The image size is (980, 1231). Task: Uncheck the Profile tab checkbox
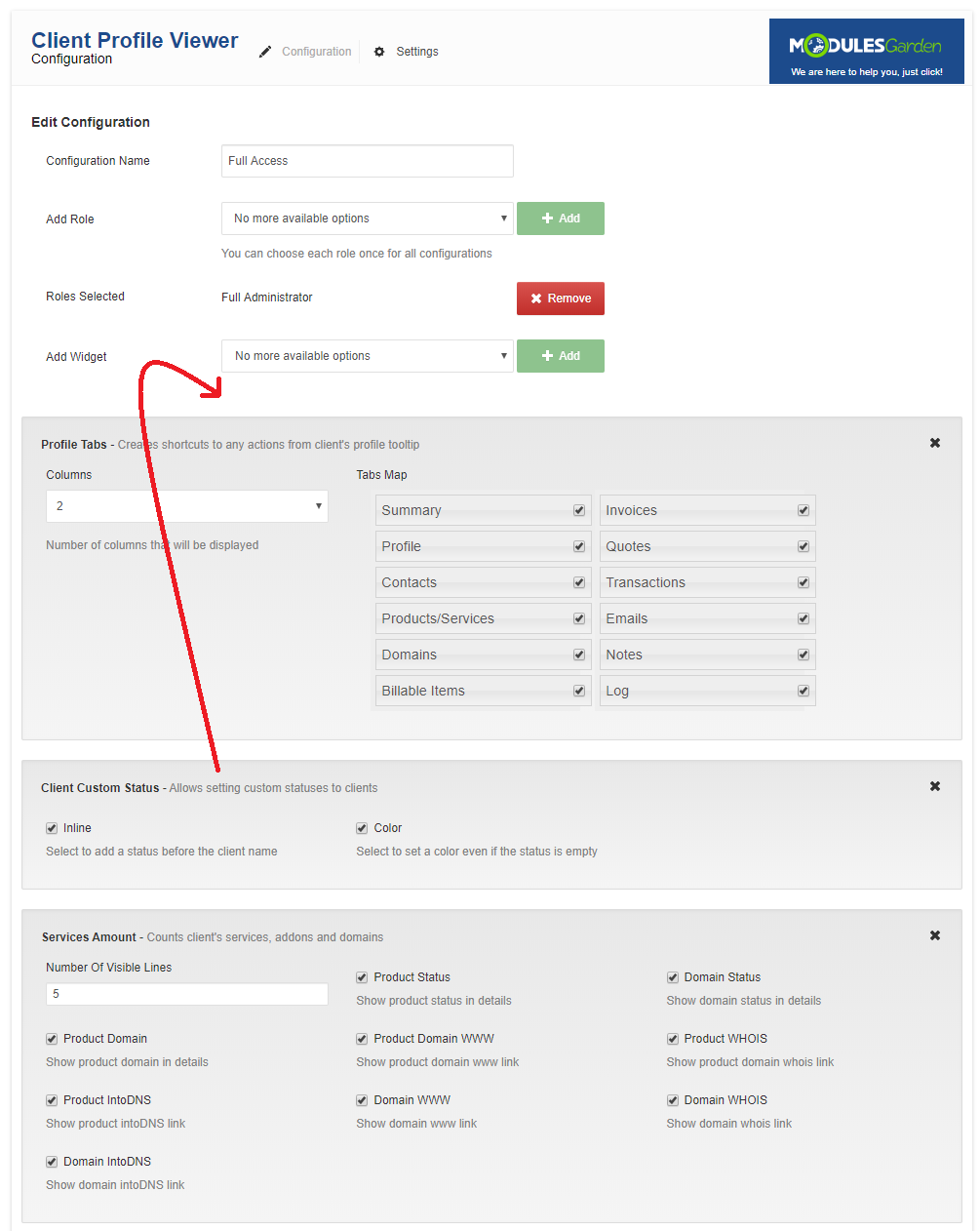tap(579, 546)
